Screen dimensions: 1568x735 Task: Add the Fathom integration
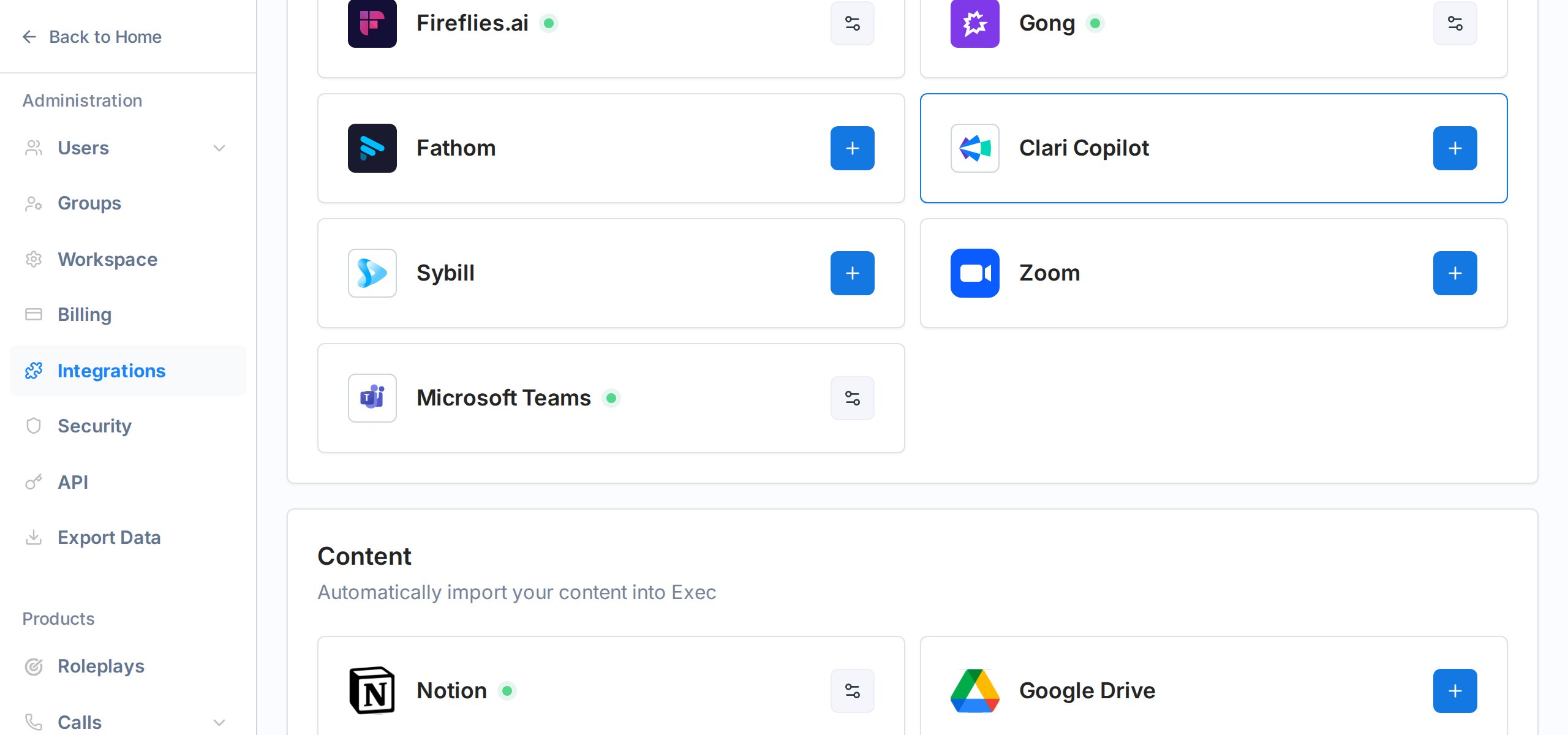click(852, 148)
